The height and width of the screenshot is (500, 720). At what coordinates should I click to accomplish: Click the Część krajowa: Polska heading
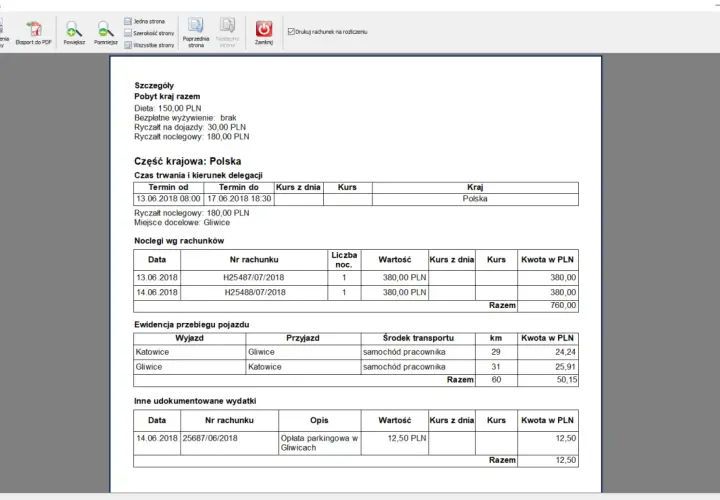click(x=187, y=161)
